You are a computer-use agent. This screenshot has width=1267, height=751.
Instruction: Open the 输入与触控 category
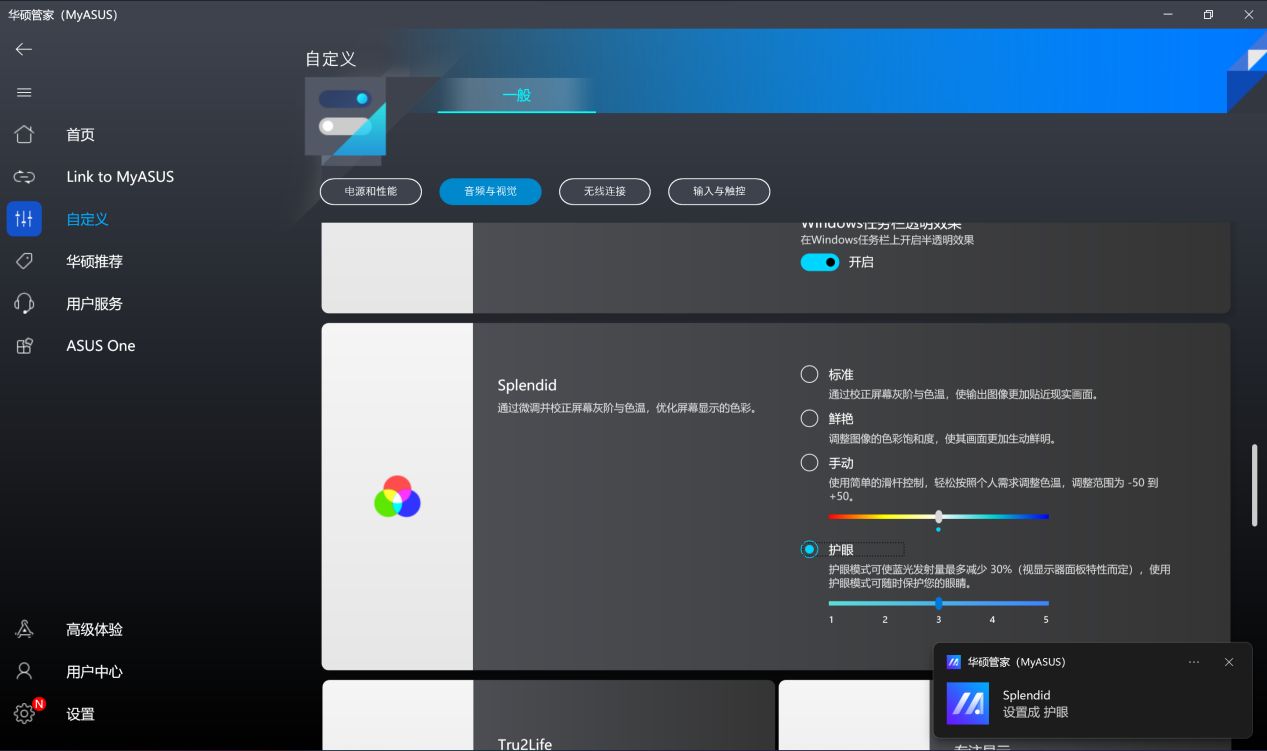719,191
